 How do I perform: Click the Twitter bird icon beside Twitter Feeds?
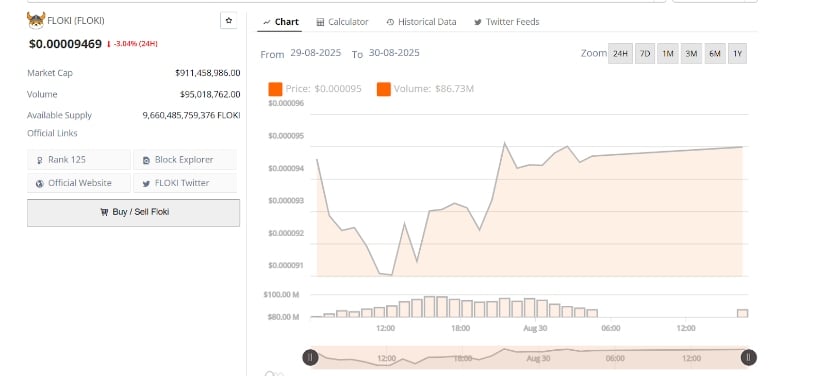click(x=478, y=22)
